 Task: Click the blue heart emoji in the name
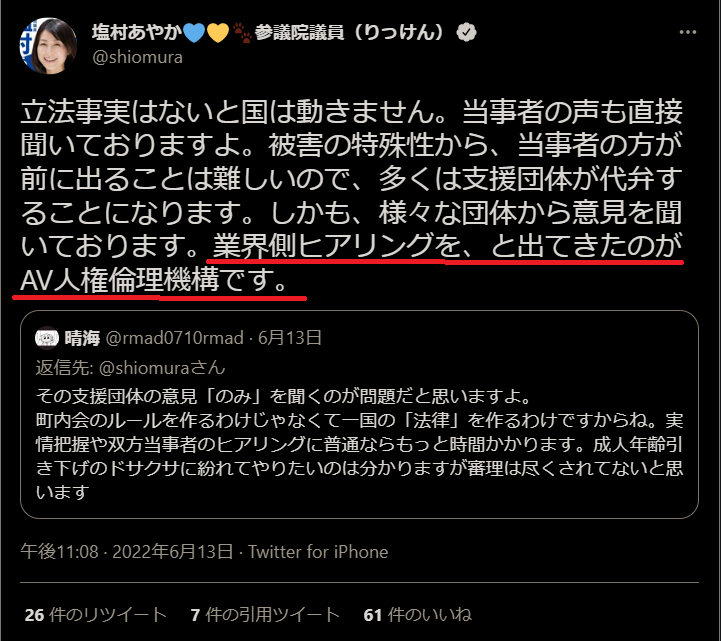[194, 33]
